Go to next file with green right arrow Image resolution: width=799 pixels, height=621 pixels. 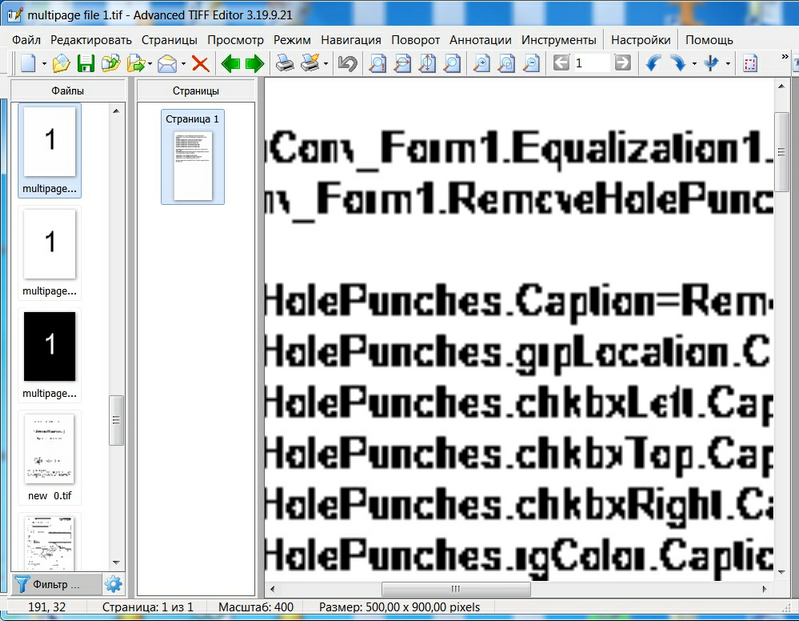tap(254, 64)
